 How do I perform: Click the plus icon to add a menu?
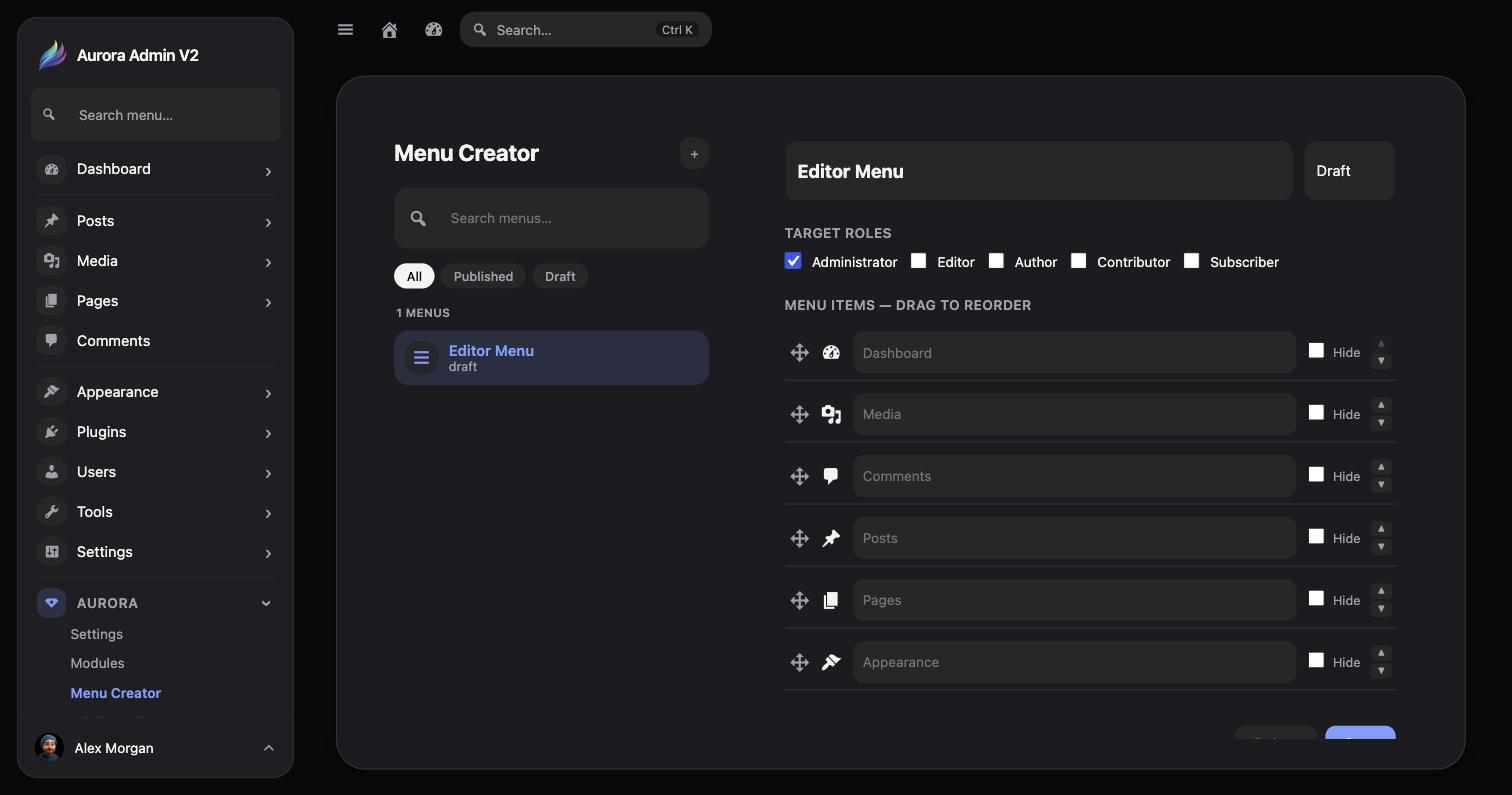tap(694, 153)
